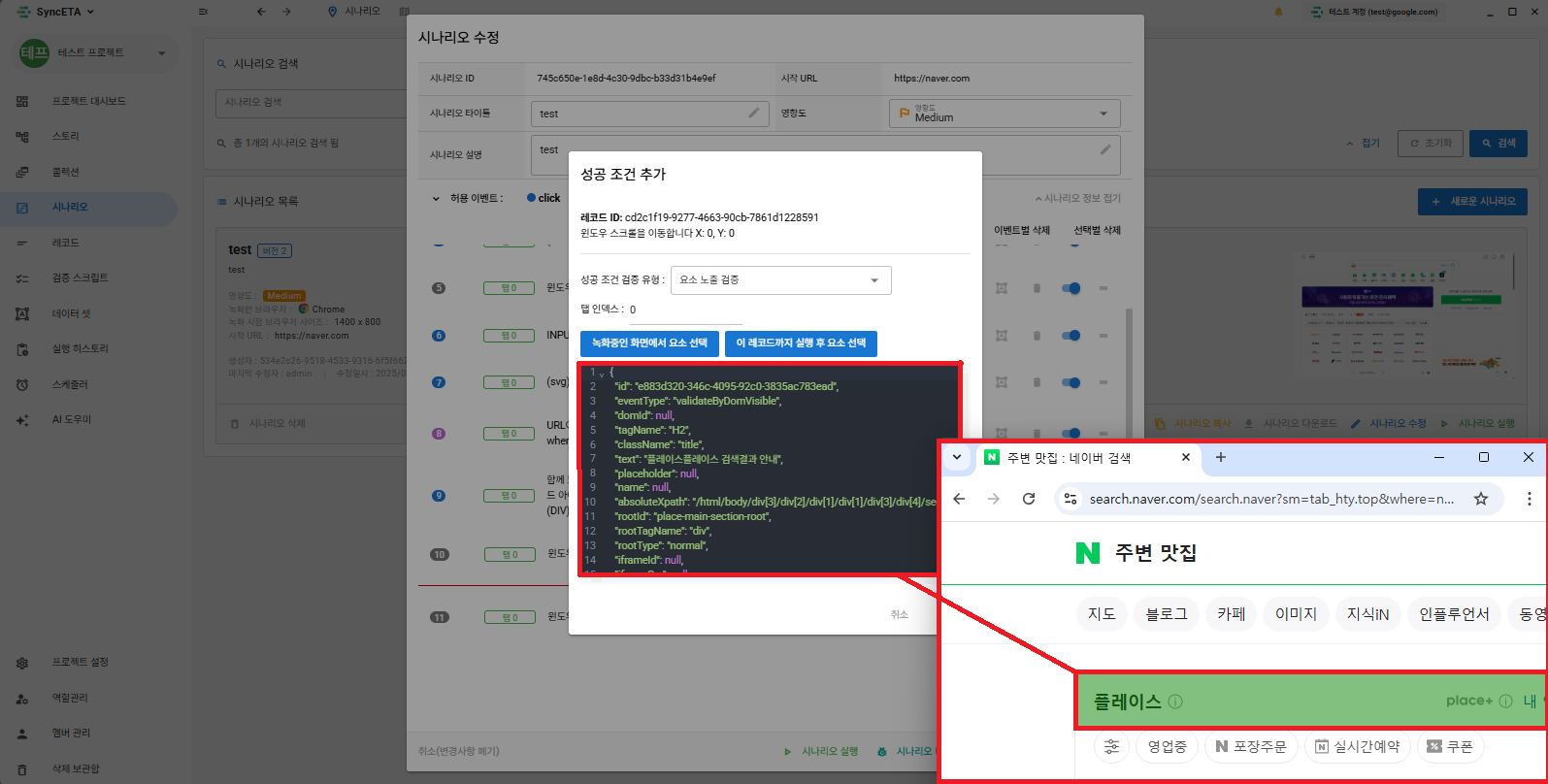Click the blue 검색 button
This screenshot has height=784, width=1548.
tap(1498, 143)
